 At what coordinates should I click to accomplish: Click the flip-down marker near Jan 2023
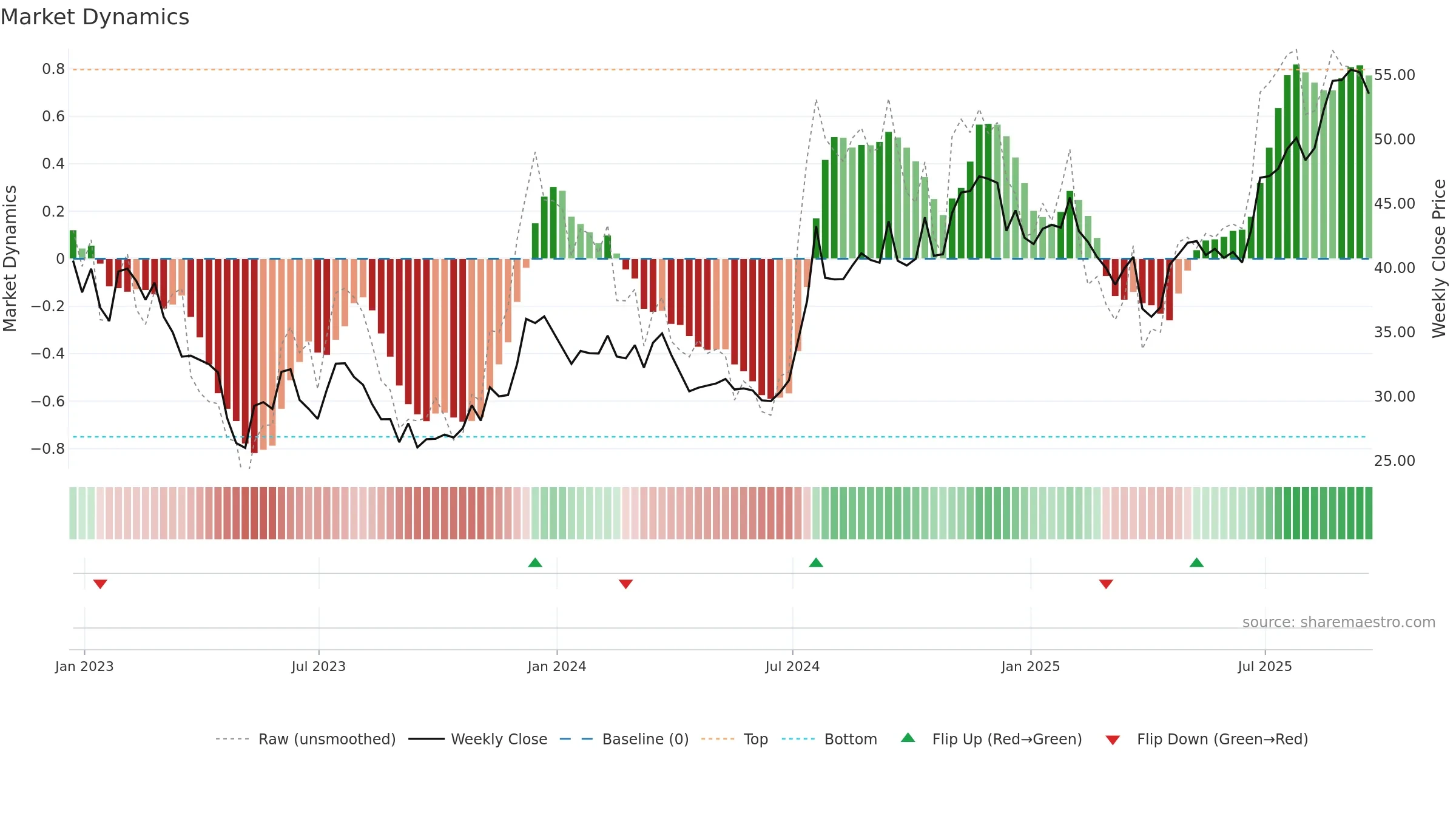(100, 584)
